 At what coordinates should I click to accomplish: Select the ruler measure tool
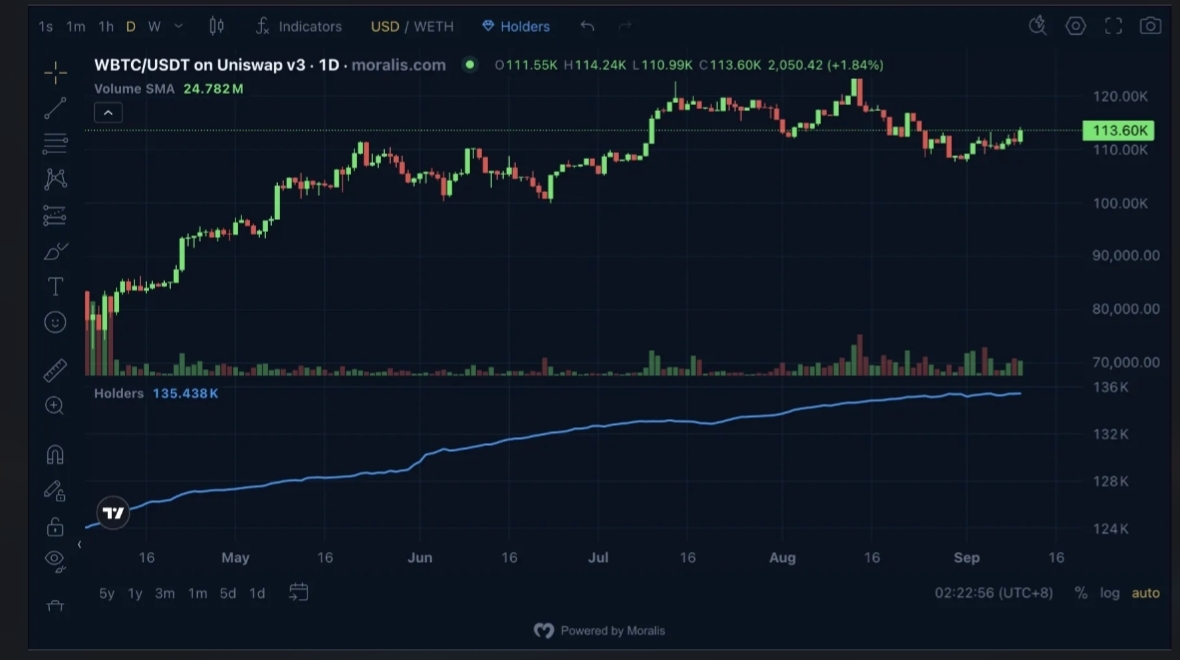(55, 370)
